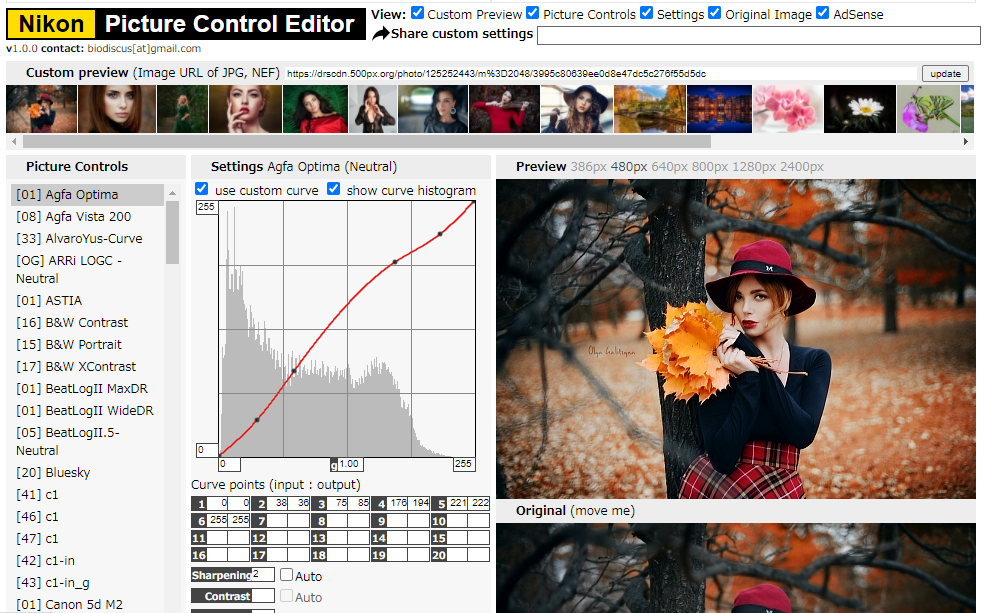
Task: Click the contact email biodiscus[at]gmail.com
Action: click(144, 48)
